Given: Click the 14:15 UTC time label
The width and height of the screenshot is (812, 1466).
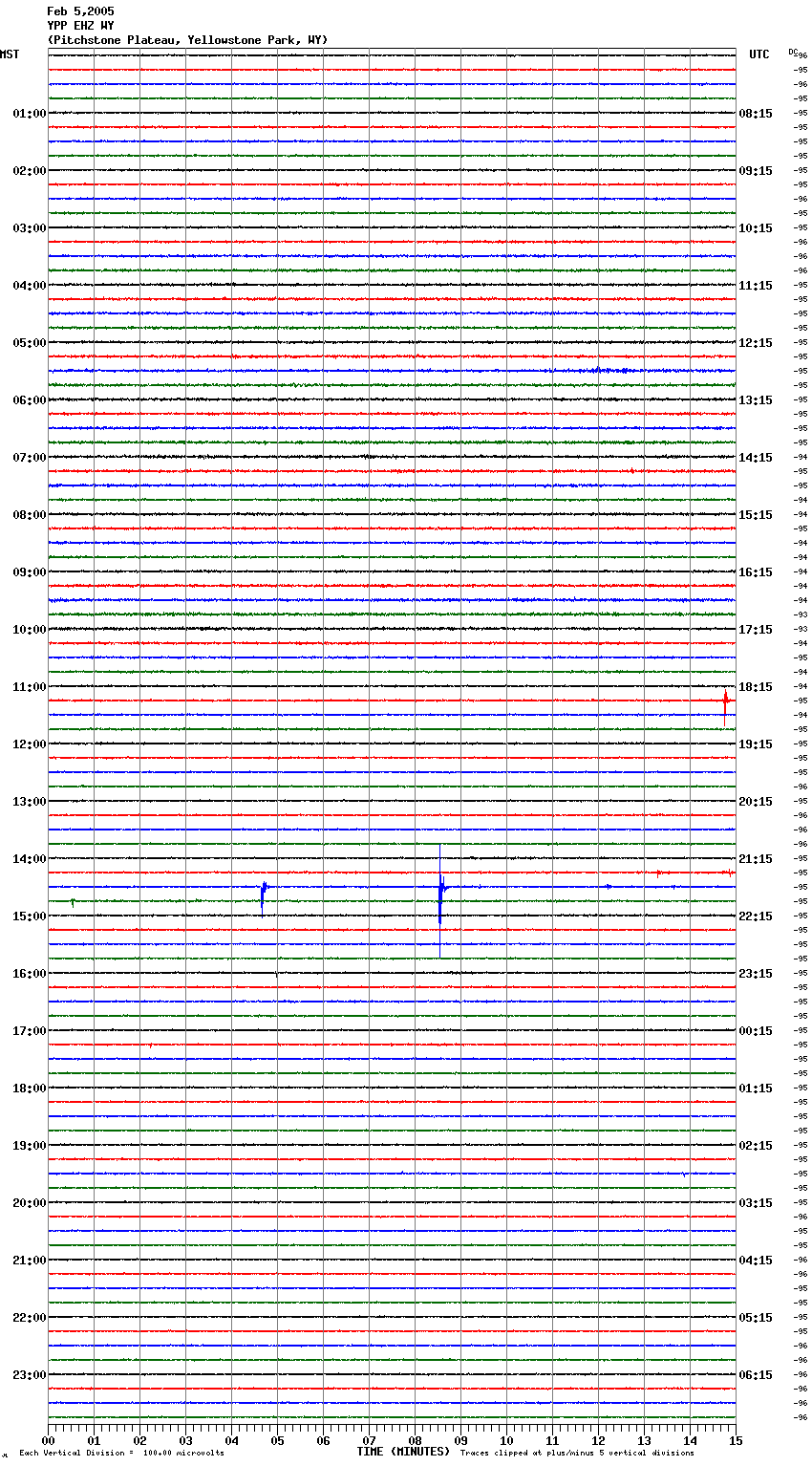Looking at the screenshot, I should [756, 458].
